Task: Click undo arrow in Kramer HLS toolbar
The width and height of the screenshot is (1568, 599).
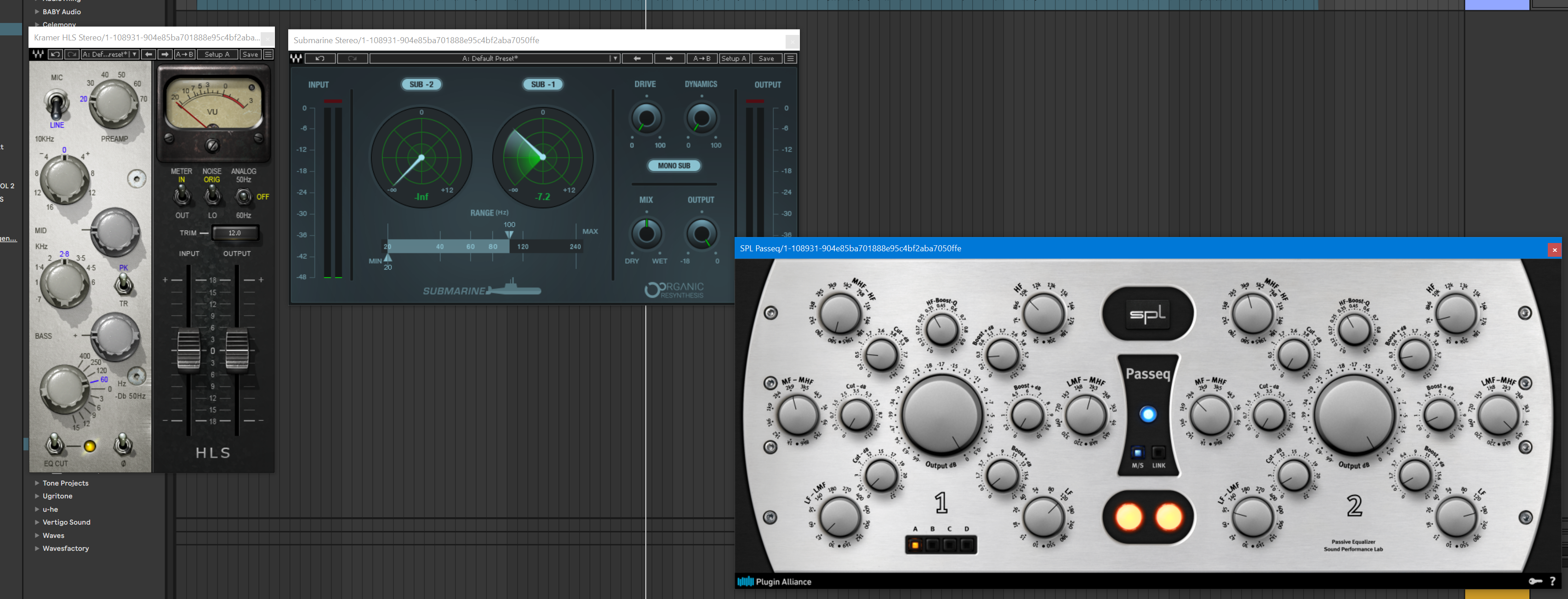Action: click(55, 54)
